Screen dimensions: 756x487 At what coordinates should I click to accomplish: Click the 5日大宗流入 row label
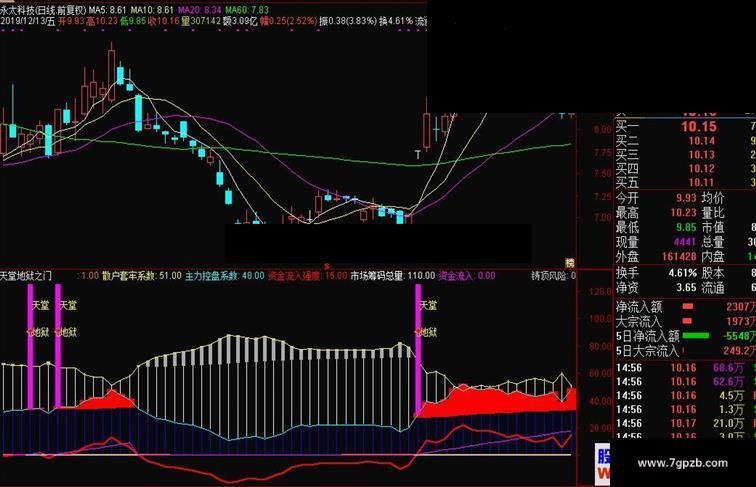(648, 351)
